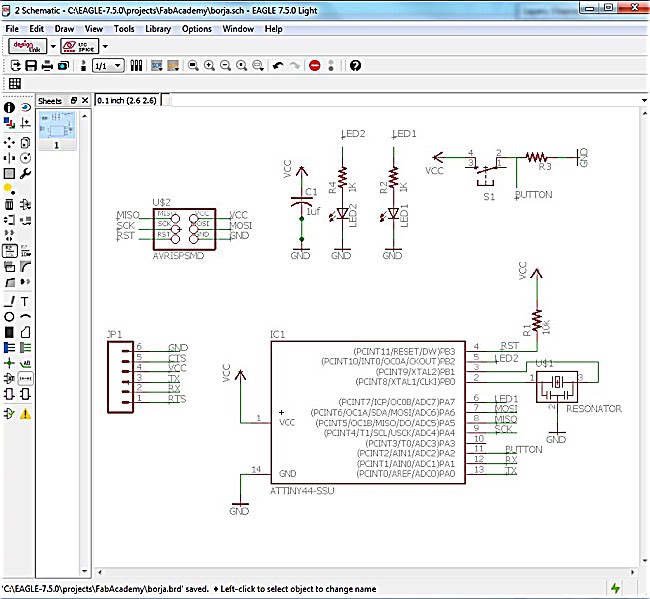The width and height of the screenshot is (650, 599).
Task: Select sheet 1 thumbnail
Action: click(x=57, y=130)
